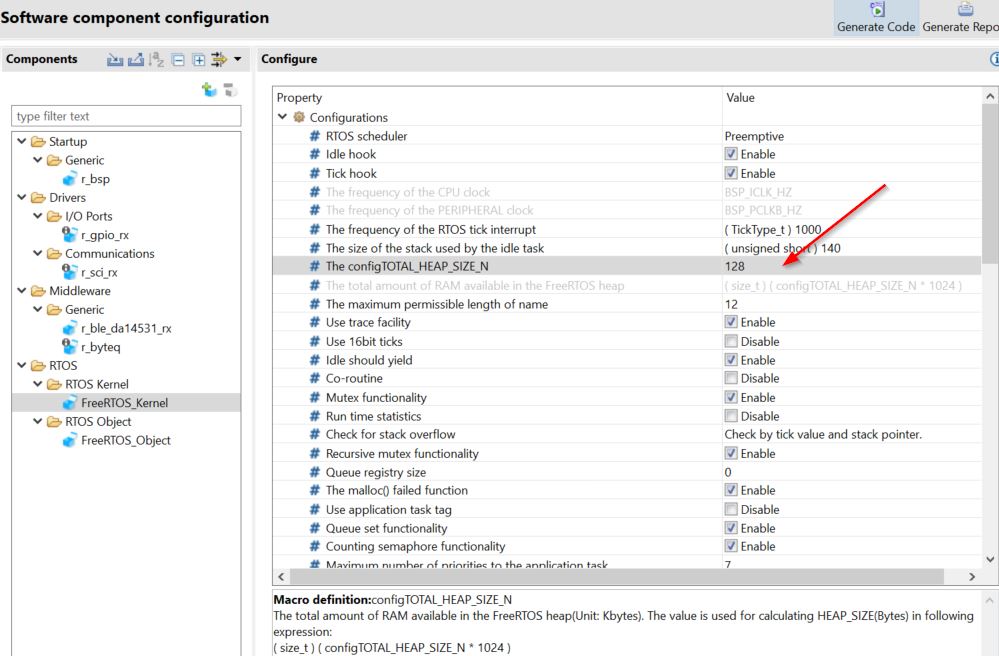
Task: Select the r_byteq component
Action: coord(100,346)
